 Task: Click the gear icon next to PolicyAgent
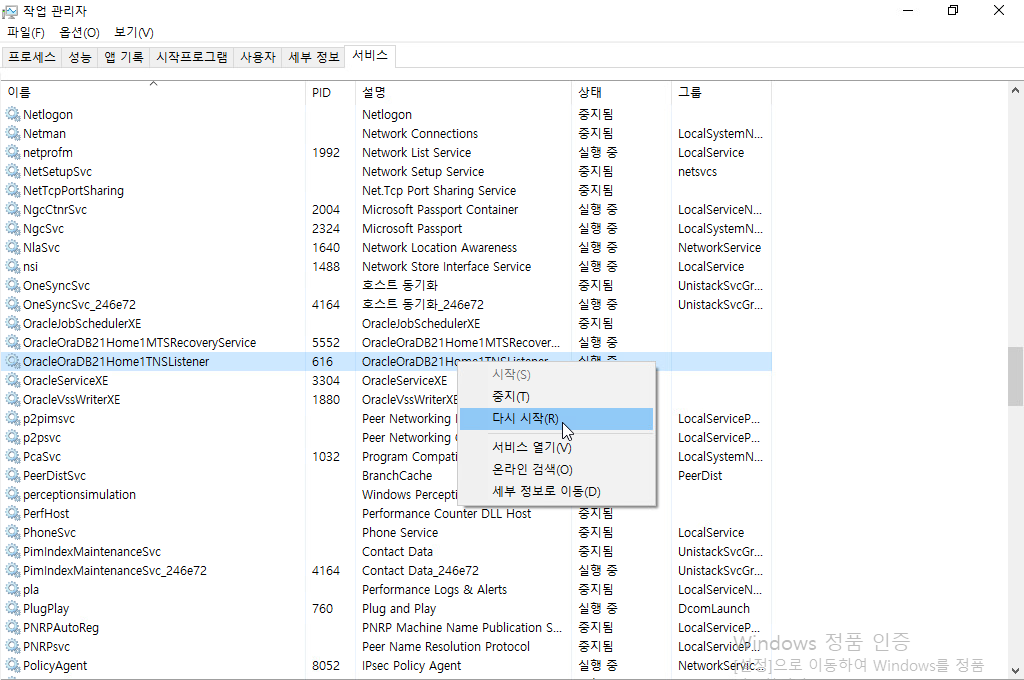13,665
